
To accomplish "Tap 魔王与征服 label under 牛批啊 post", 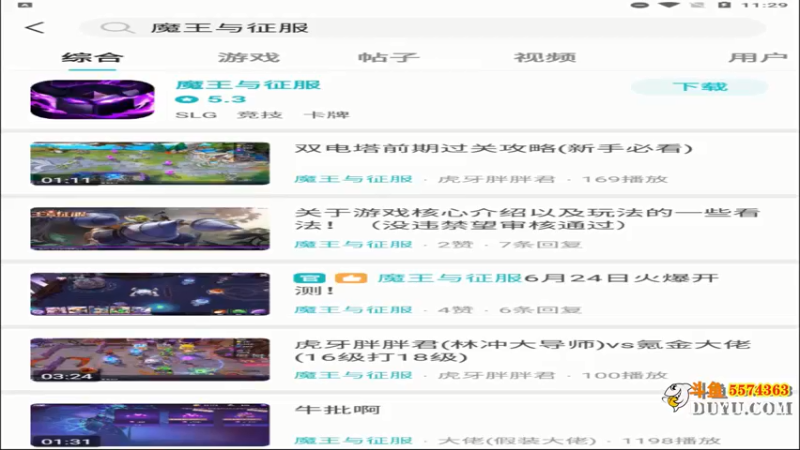I will (353, 440).
